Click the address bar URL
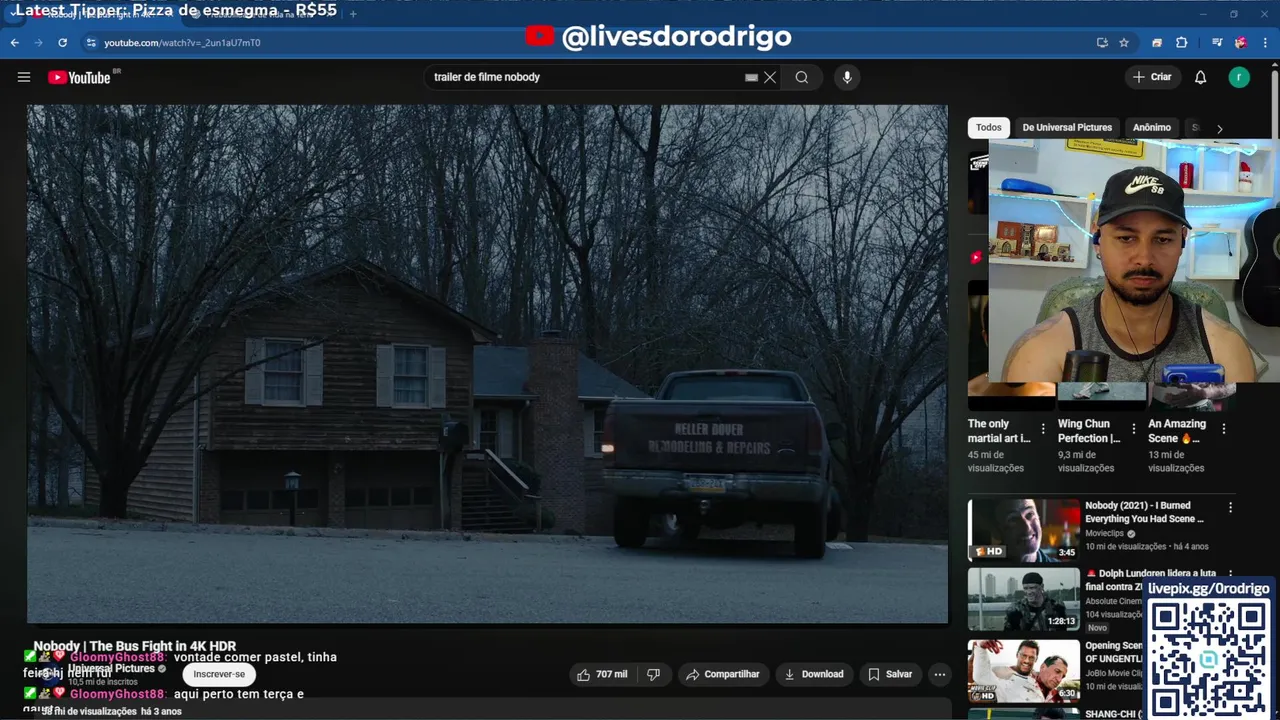The height and width of the screenshot is (720, 1280). pos(182,43)
